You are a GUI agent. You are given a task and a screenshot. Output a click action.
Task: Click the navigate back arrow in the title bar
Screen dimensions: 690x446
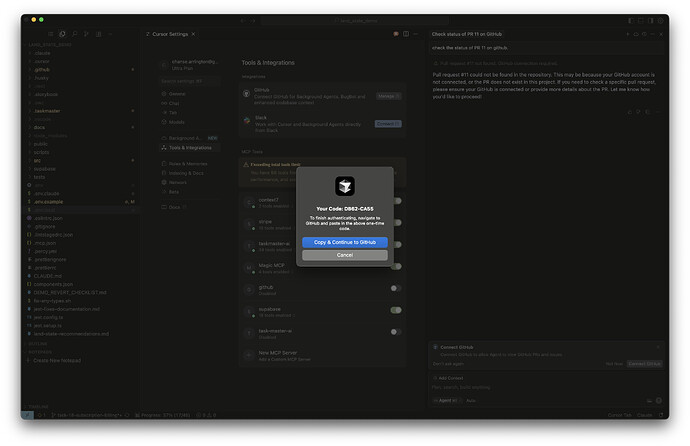[x=242, y=21]
